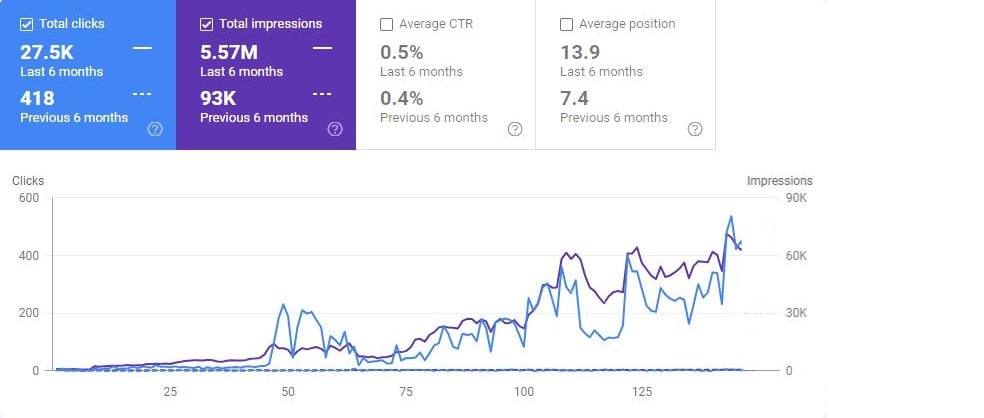Click dashed line legend beside 418
The width and height of the screenshot is (984, 418).
pyautogui.click(x=142, y=94)
